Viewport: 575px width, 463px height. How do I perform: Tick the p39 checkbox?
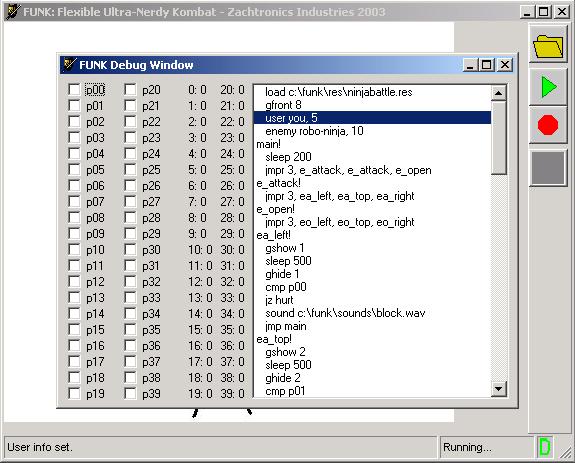pyautogui.click(x=130, y=393)
